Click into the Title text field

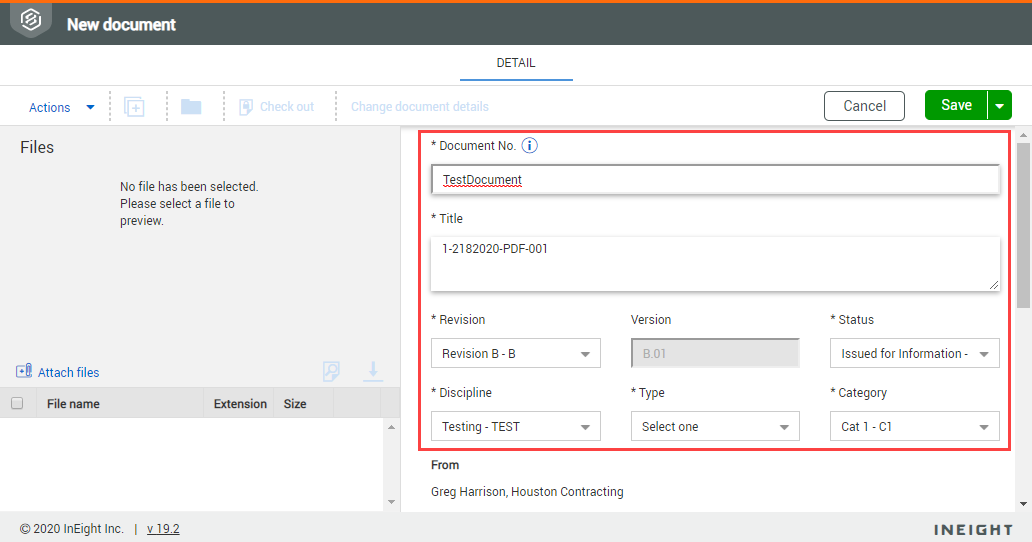(x=715, y=264)
